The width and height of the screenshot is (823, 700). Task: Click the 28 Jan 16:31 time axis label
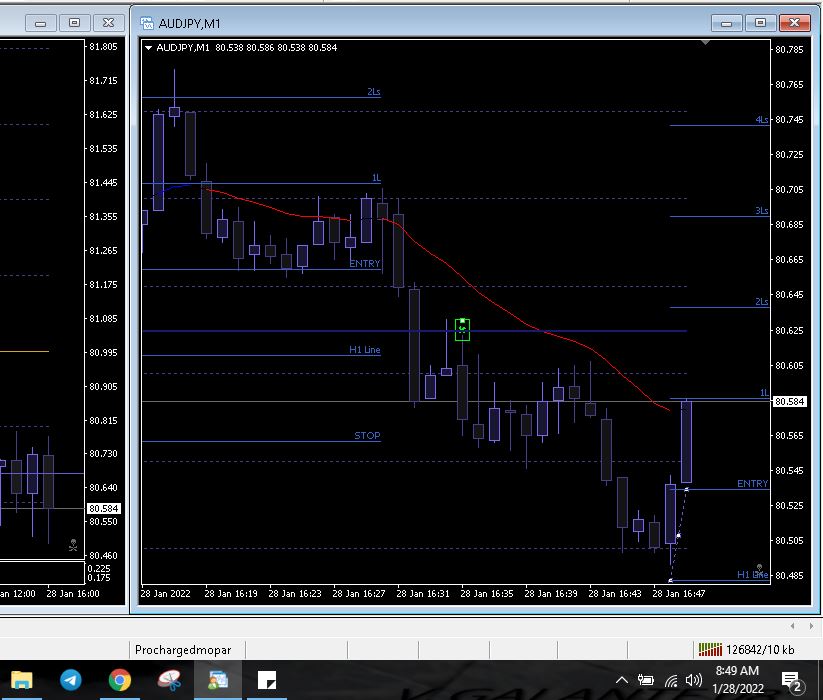pos(423,593)
